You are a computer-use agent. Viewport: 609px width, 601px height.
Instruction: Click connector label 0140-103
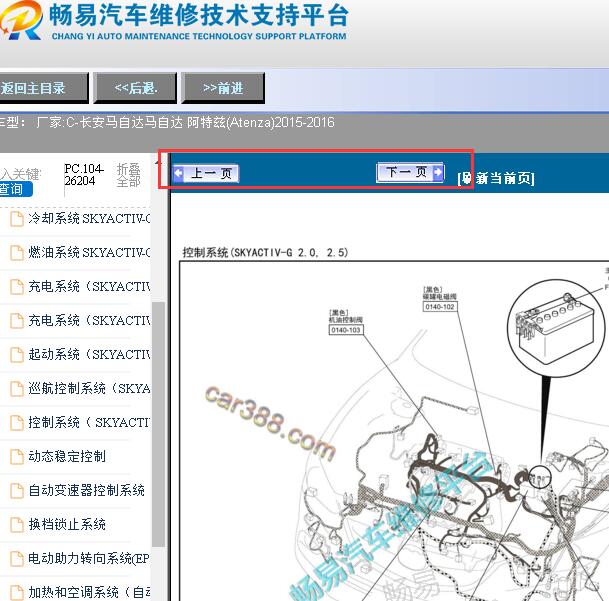(x=346, y=330)
